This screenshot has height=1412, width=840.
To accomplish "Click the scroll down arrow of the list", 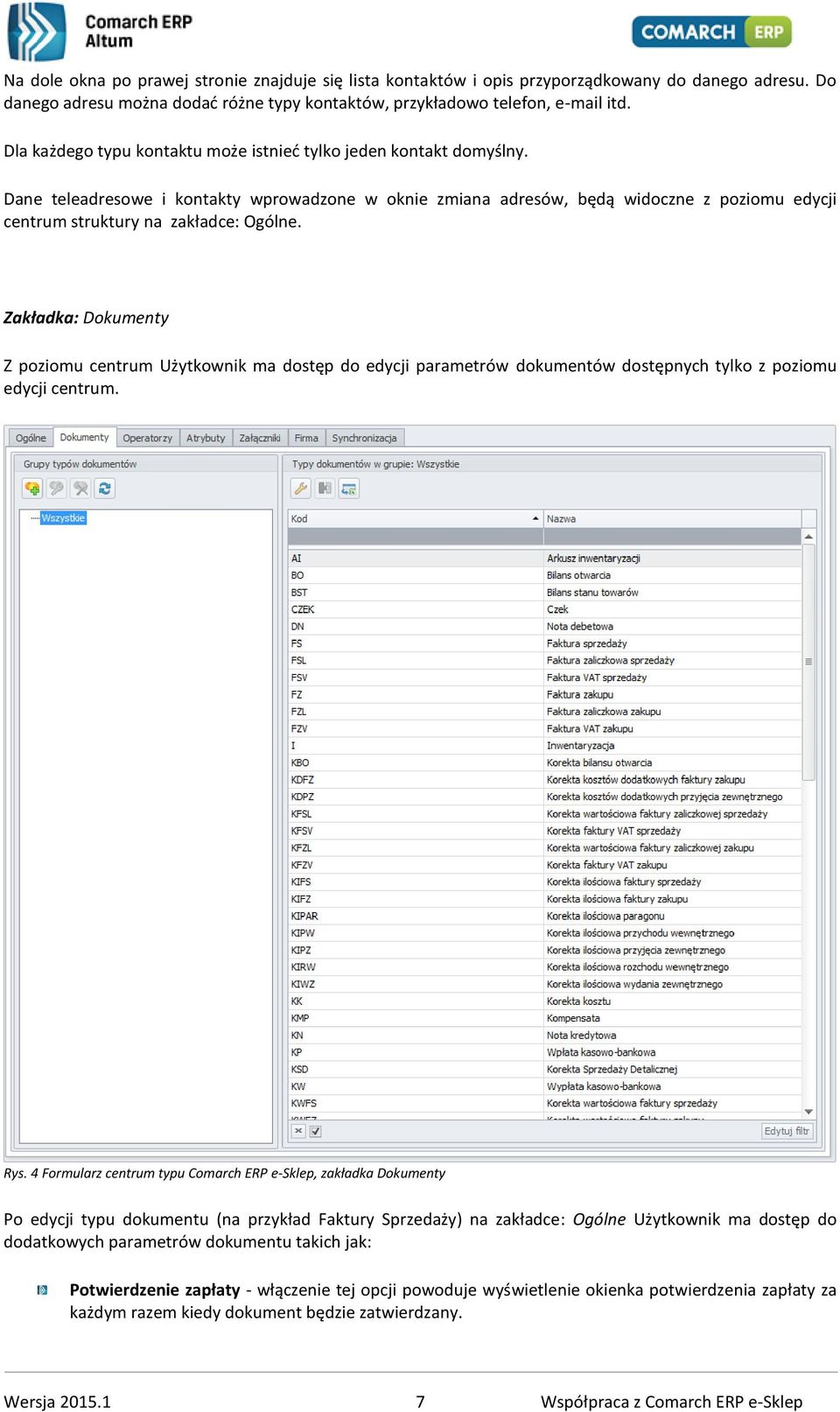I will point(808,1112).
